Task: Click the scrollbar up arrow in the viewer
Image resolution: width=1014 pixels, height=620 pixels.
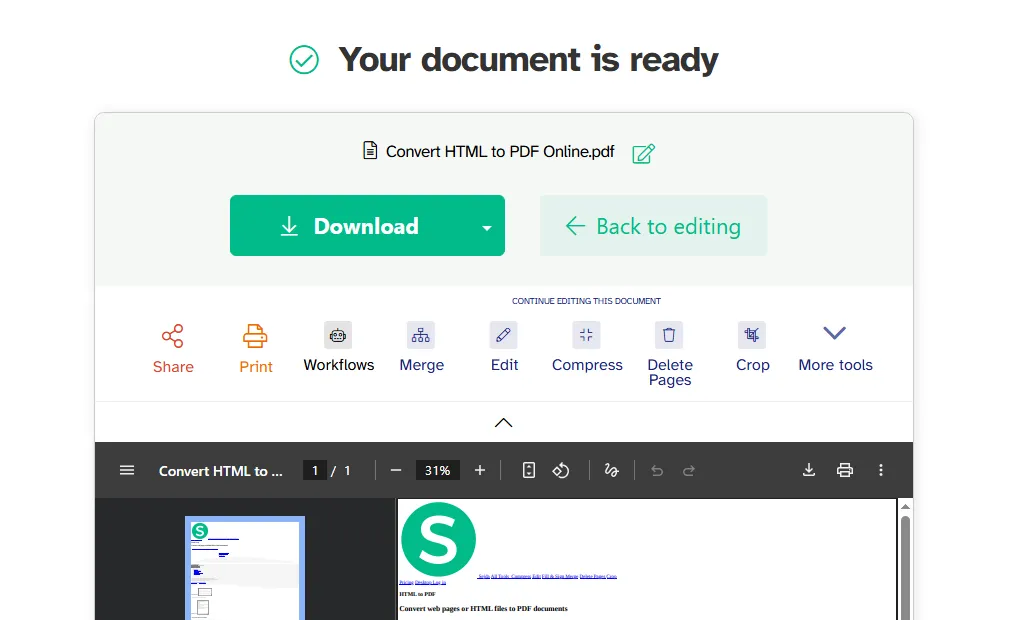Action: coord(905,506)
